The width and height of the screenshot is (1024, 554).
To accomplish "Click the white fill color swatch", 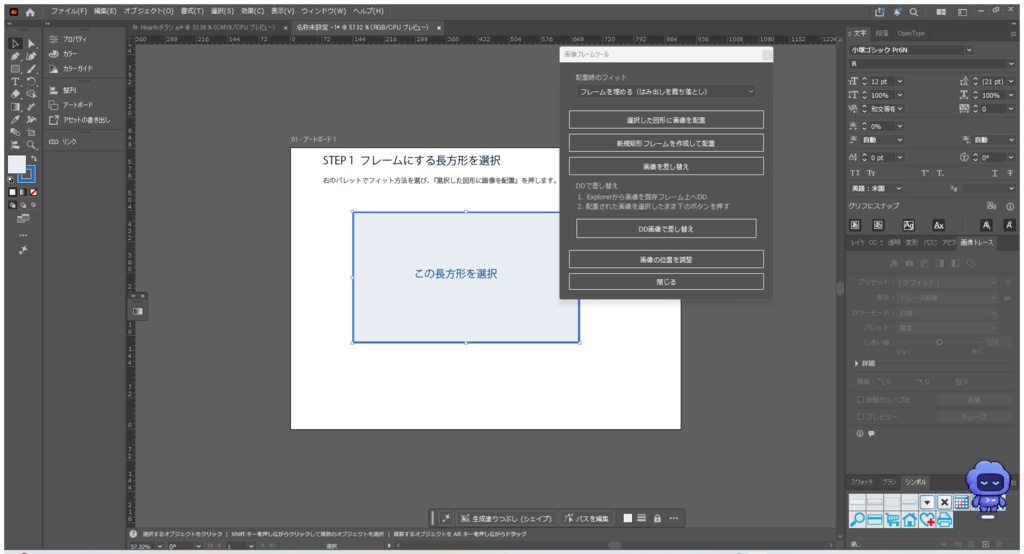I will coord(16,164).
